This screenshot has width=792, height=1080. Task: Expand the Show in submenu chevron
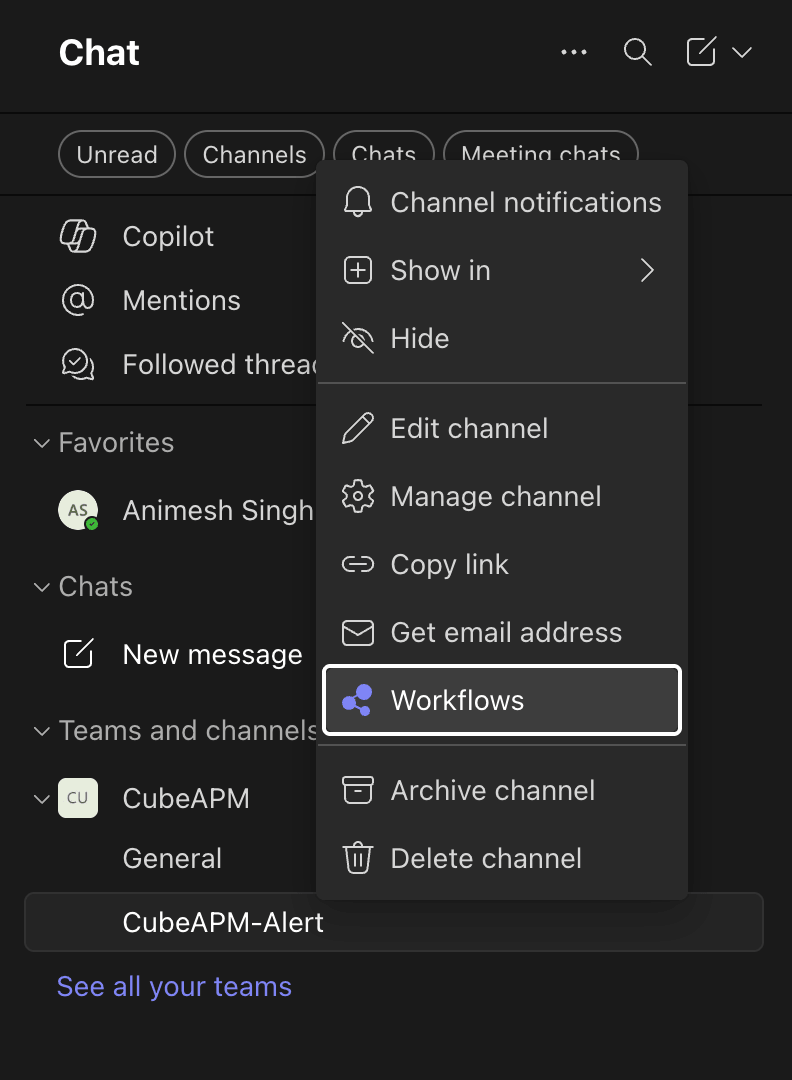(647, 270)
